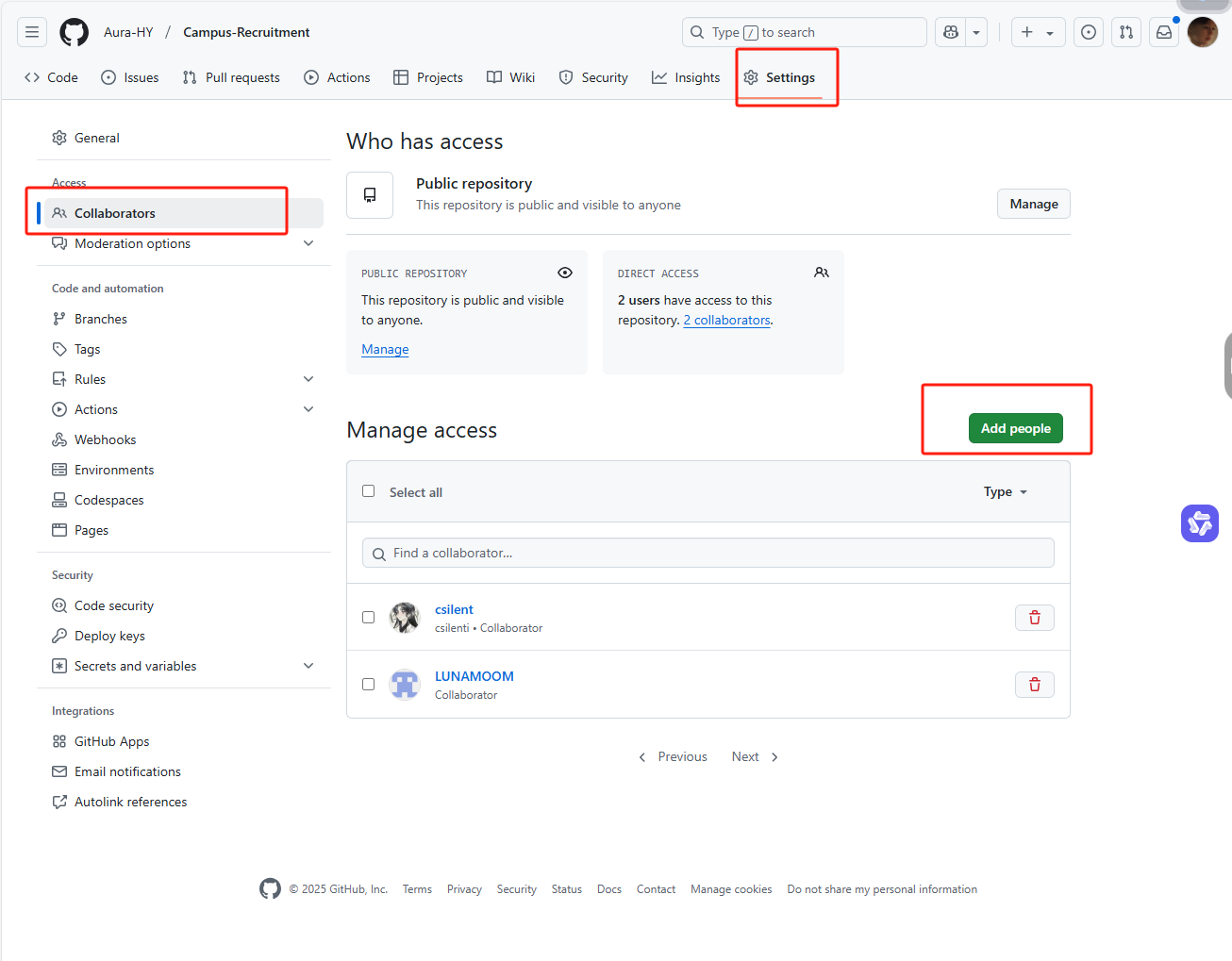The image size is (1232, 961).
Task: Switch to the Code tab
Action: point(51,77)
